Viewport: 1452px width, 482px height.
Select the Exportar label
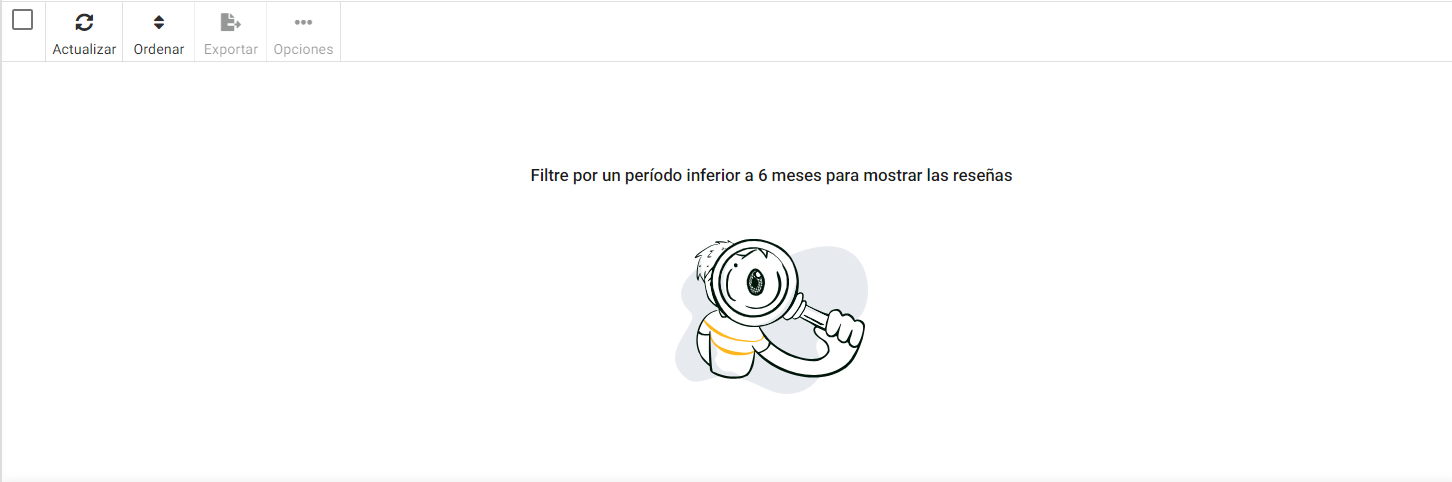tap(231, 49)
